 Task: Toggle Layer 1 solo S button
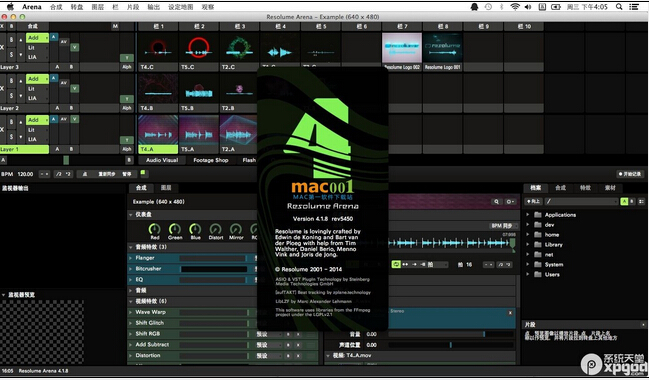point(11,136)
